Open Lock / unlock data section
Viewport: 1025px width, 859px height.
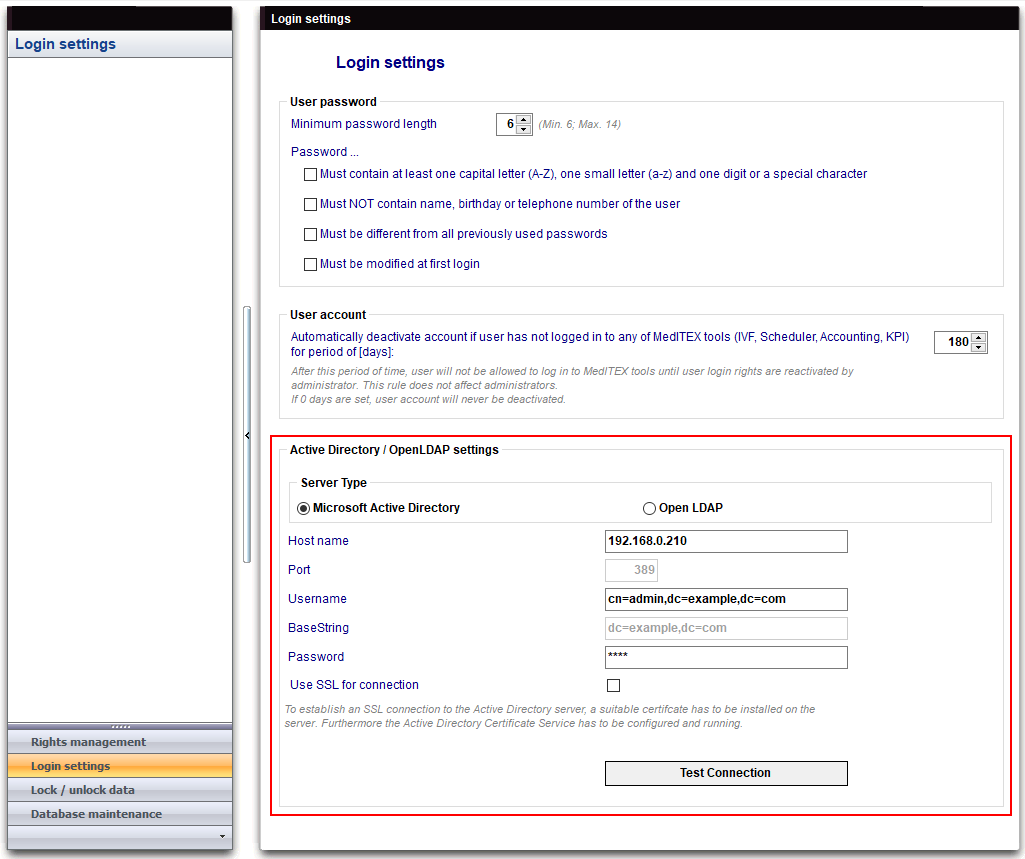120,790
